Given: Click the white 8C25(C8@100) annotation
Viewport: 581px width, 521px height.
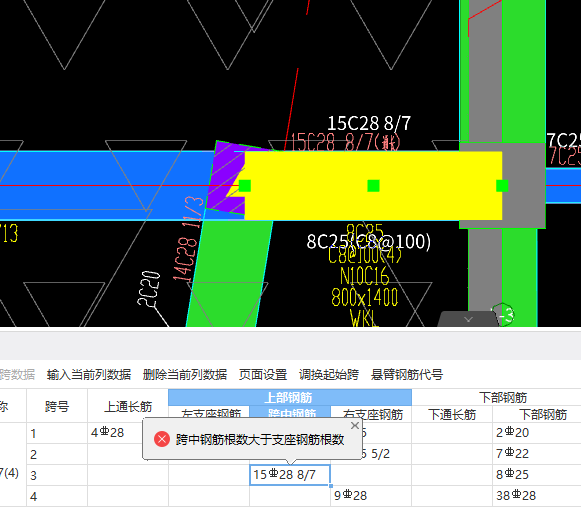Looking at the screenshot, I should pos(369,242).
